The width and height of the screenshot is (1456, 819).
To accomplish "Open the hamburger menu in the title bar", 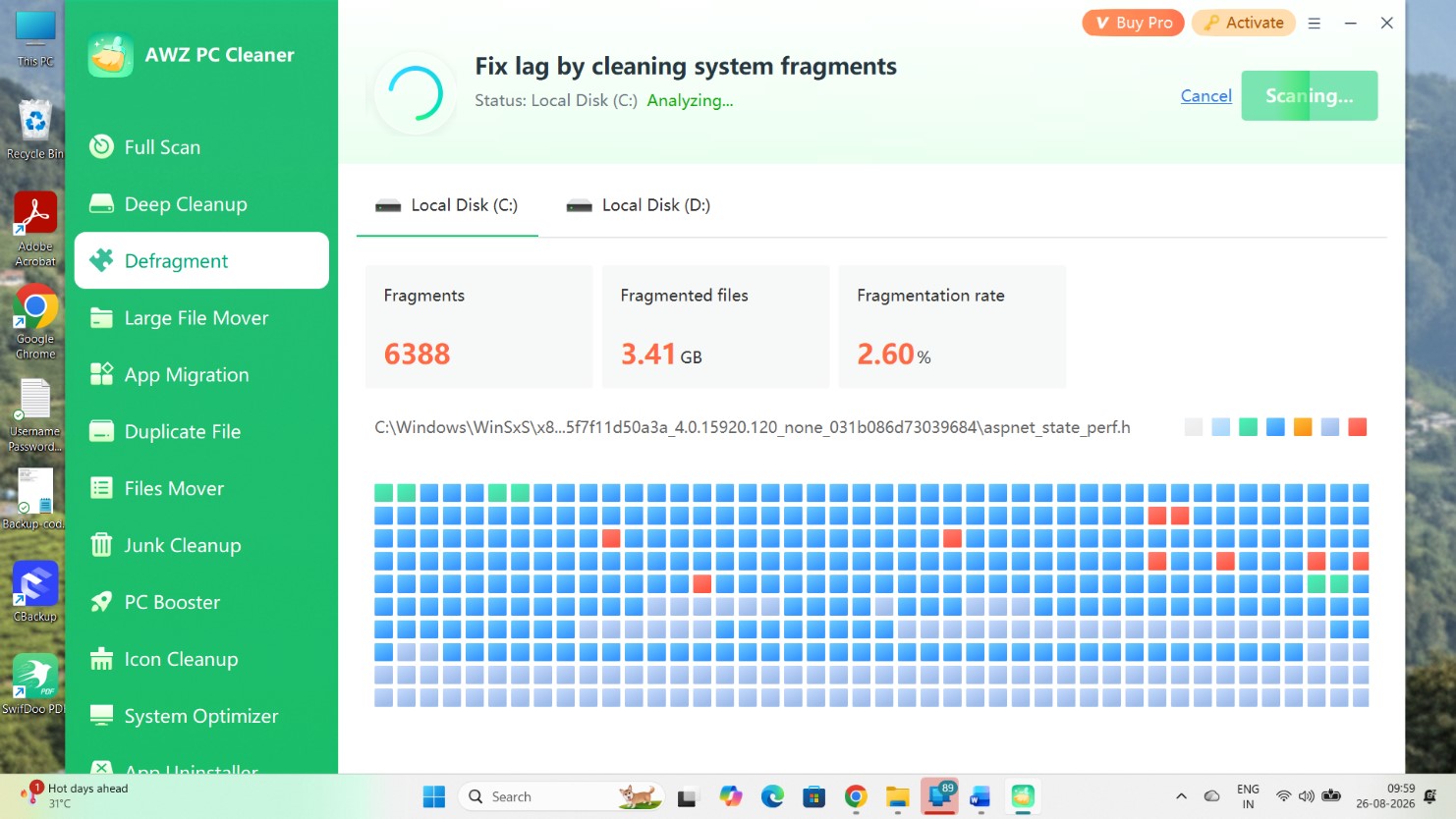I will click(1314, 23).
